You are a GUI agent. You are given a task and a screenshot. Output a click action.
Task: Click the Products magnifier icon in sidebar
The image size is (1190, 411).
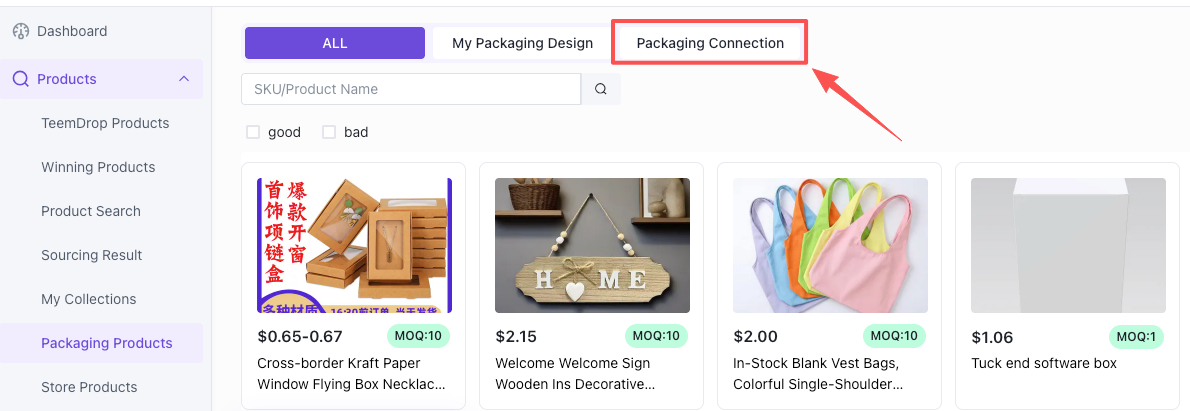point(21,79)
